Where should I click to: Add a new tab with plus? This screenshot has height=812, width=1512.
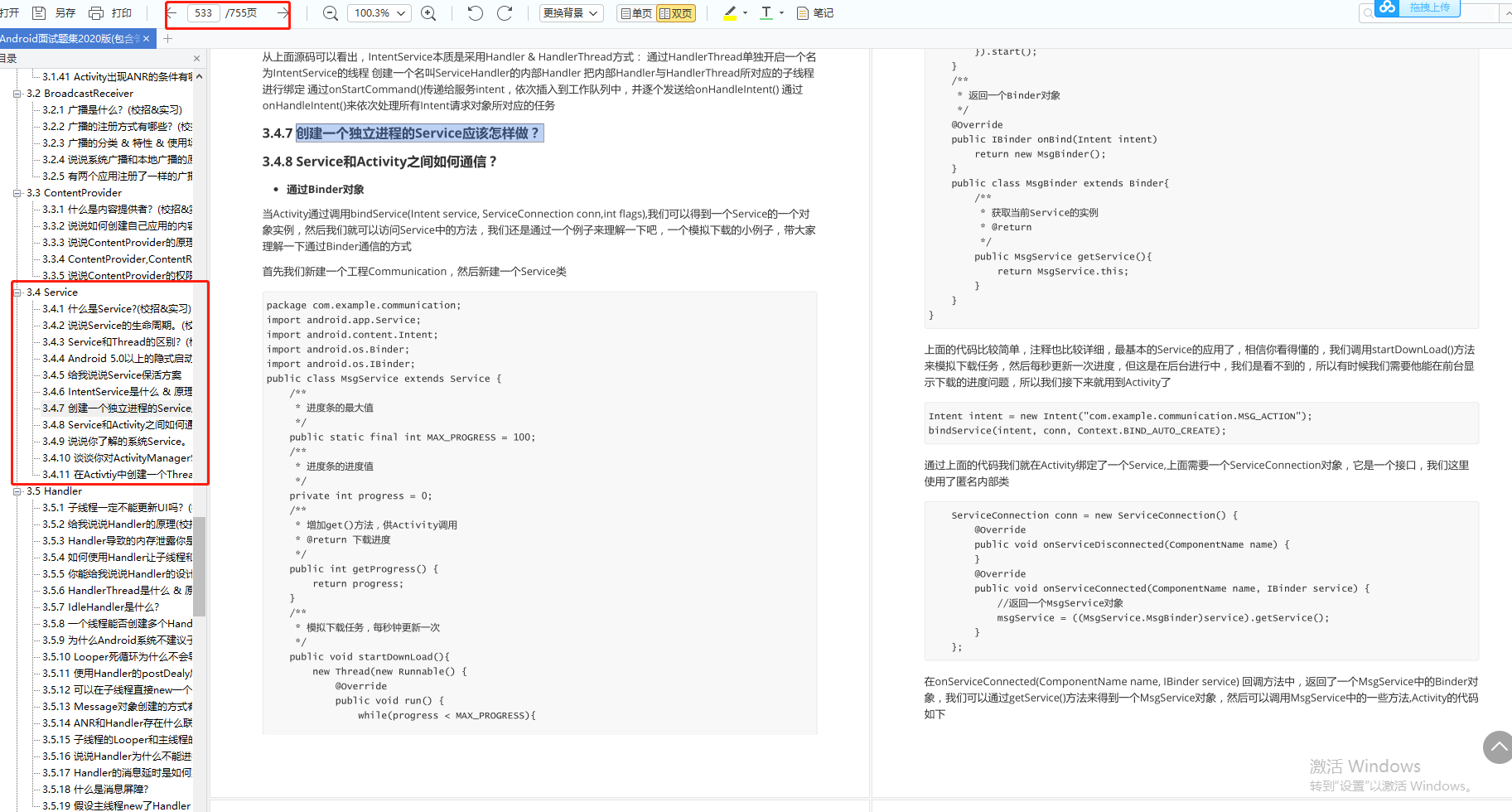(x=168, y=39)
